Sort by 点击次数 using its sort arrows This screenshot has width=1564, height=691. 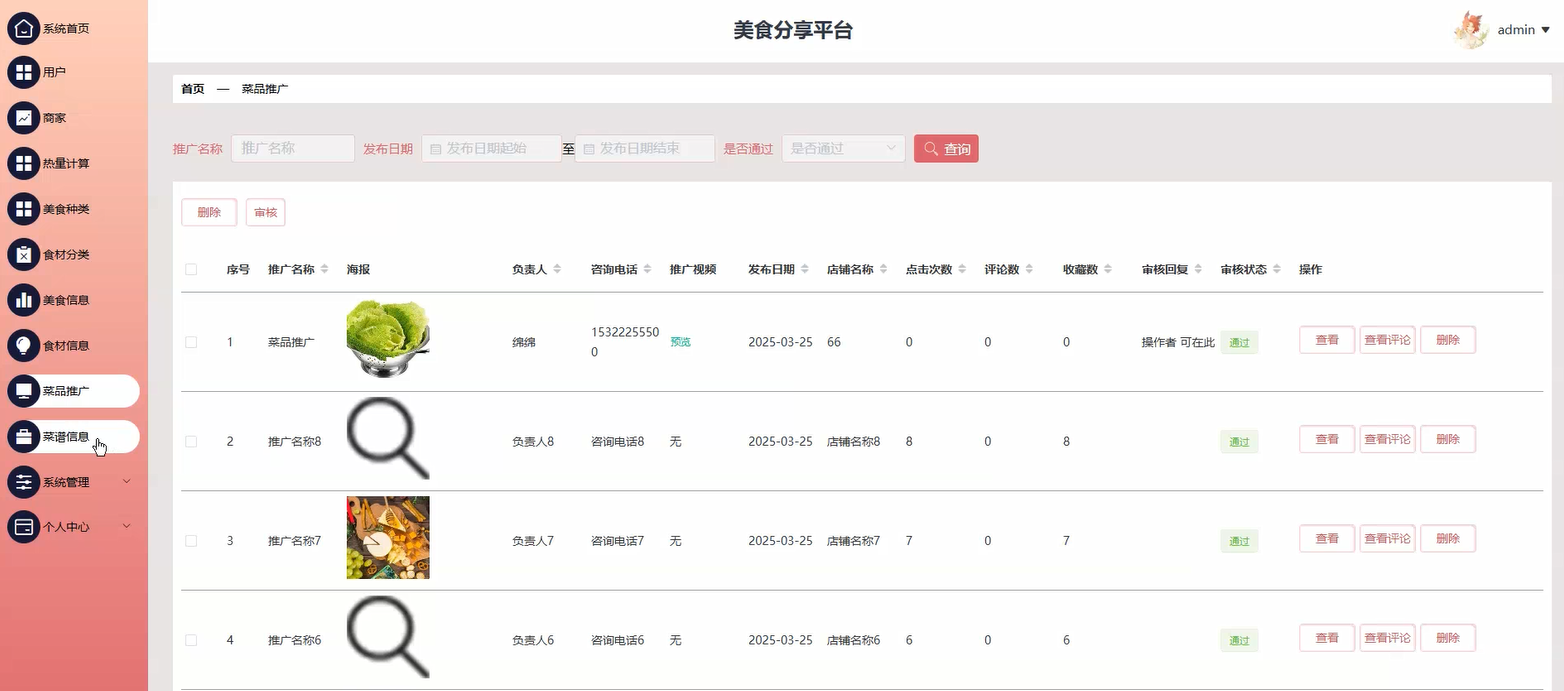pyautogui.click(x=961, y=269)
